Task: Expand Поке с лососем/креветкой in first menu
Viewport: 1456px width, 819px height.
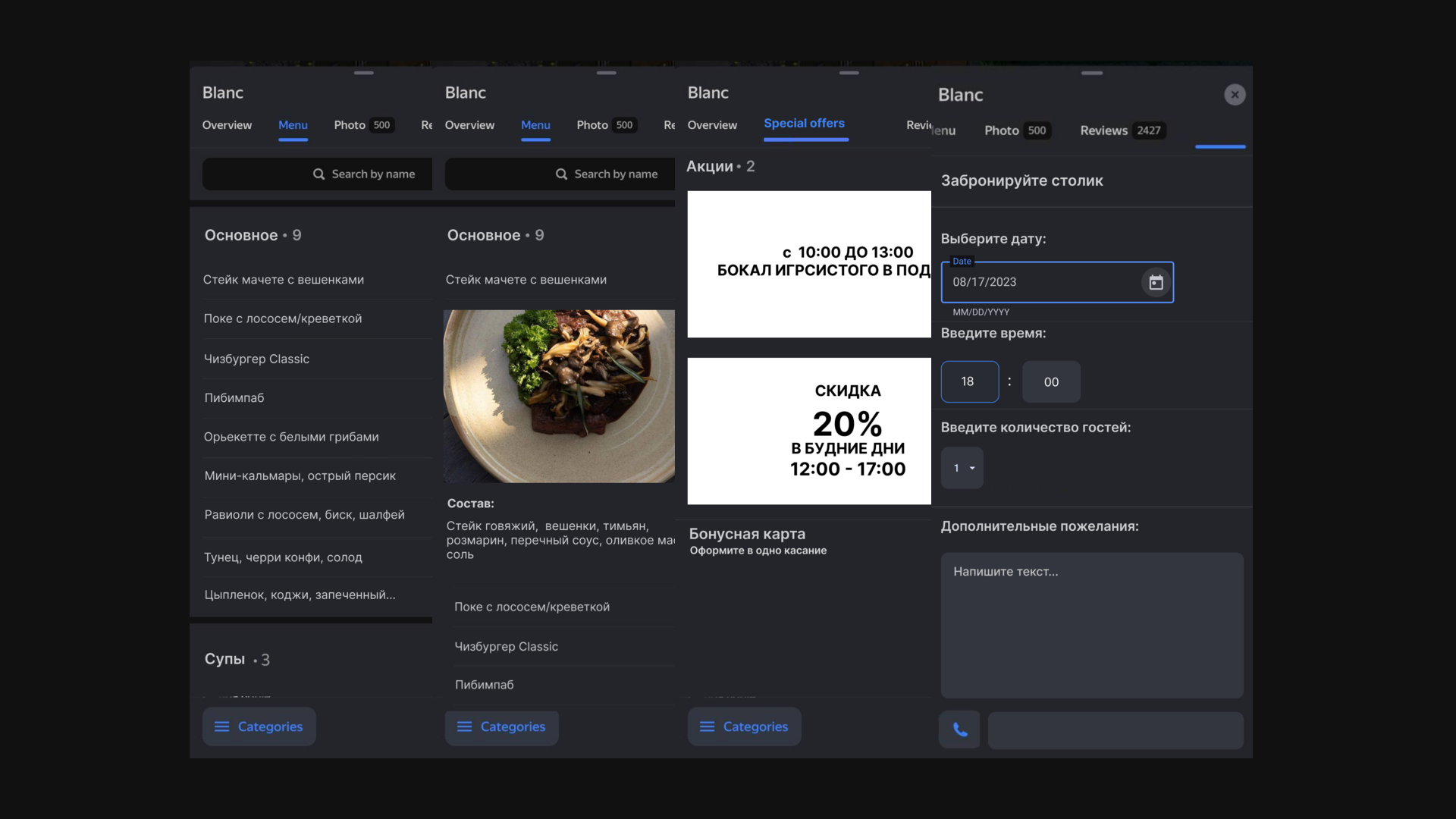Action: coord(283,318)
